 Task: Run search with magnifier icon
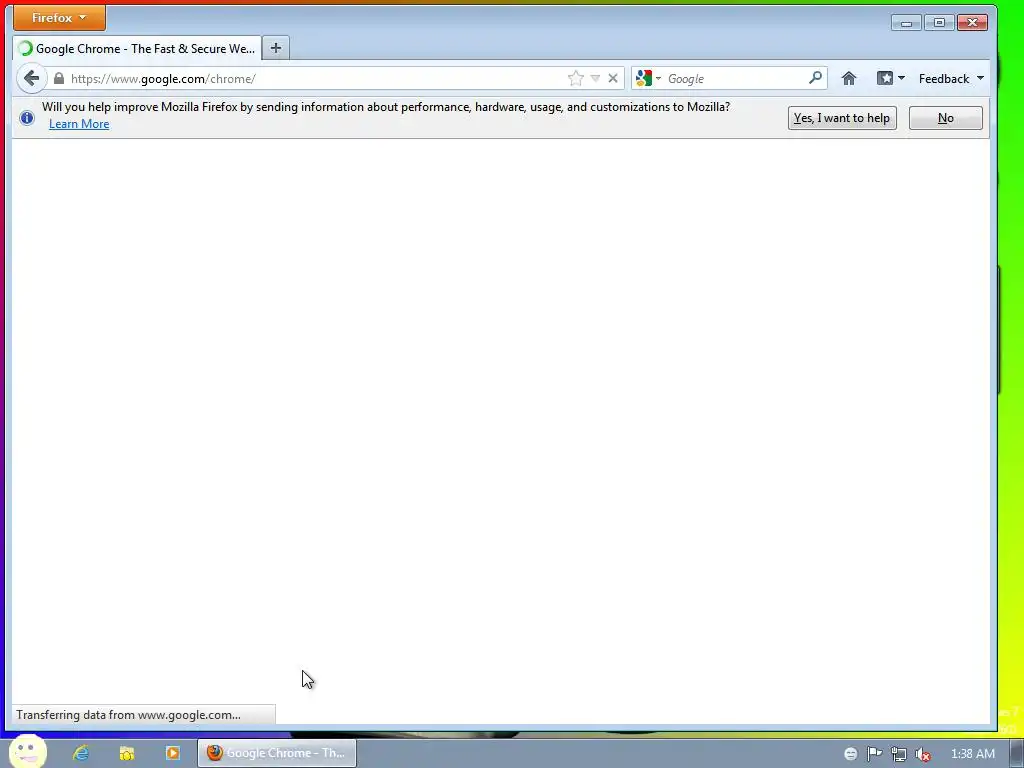815,78
